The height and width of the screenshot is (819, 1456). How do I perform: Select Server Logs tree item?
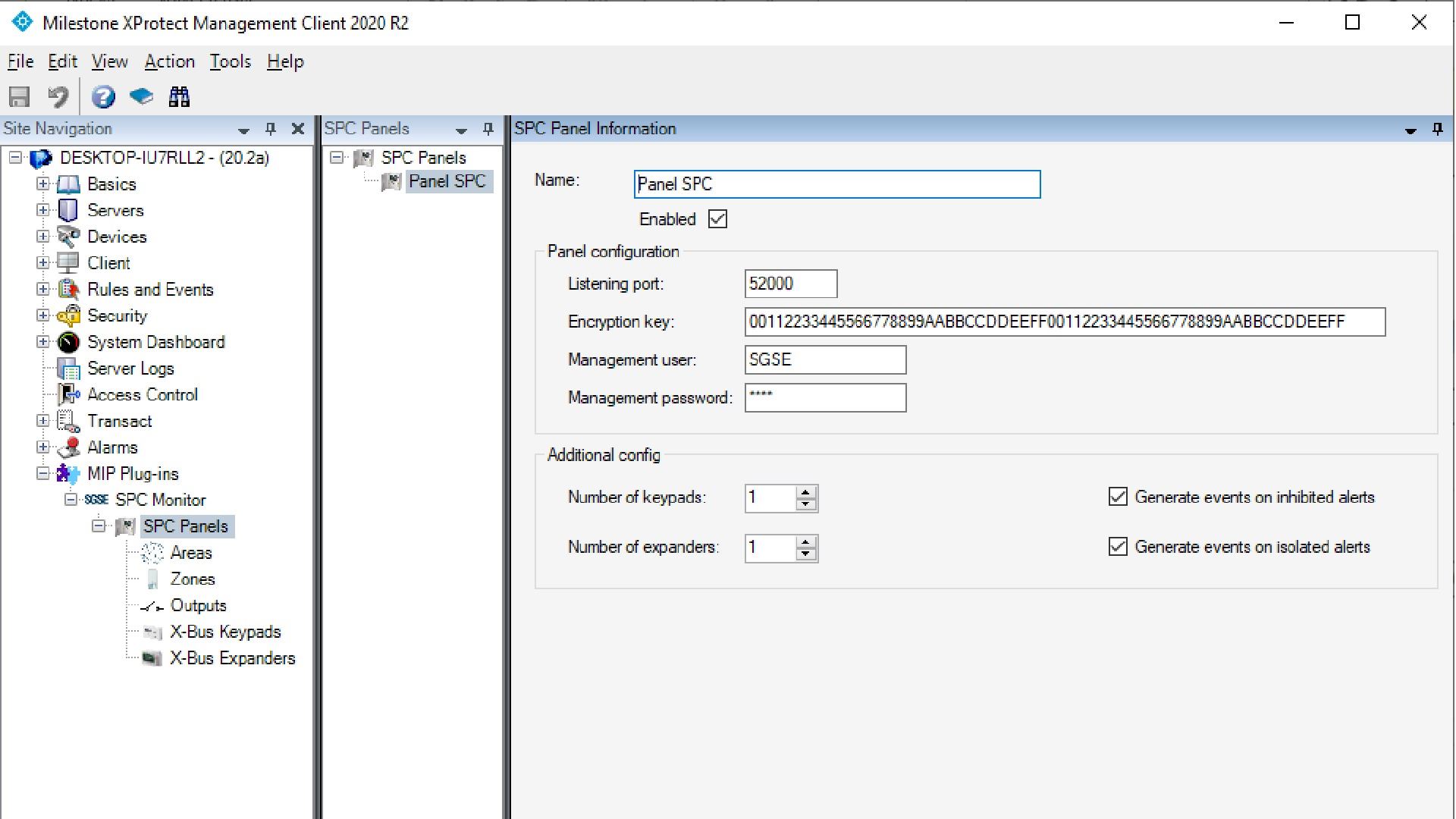pyautogui.click(x=130, y=369)
